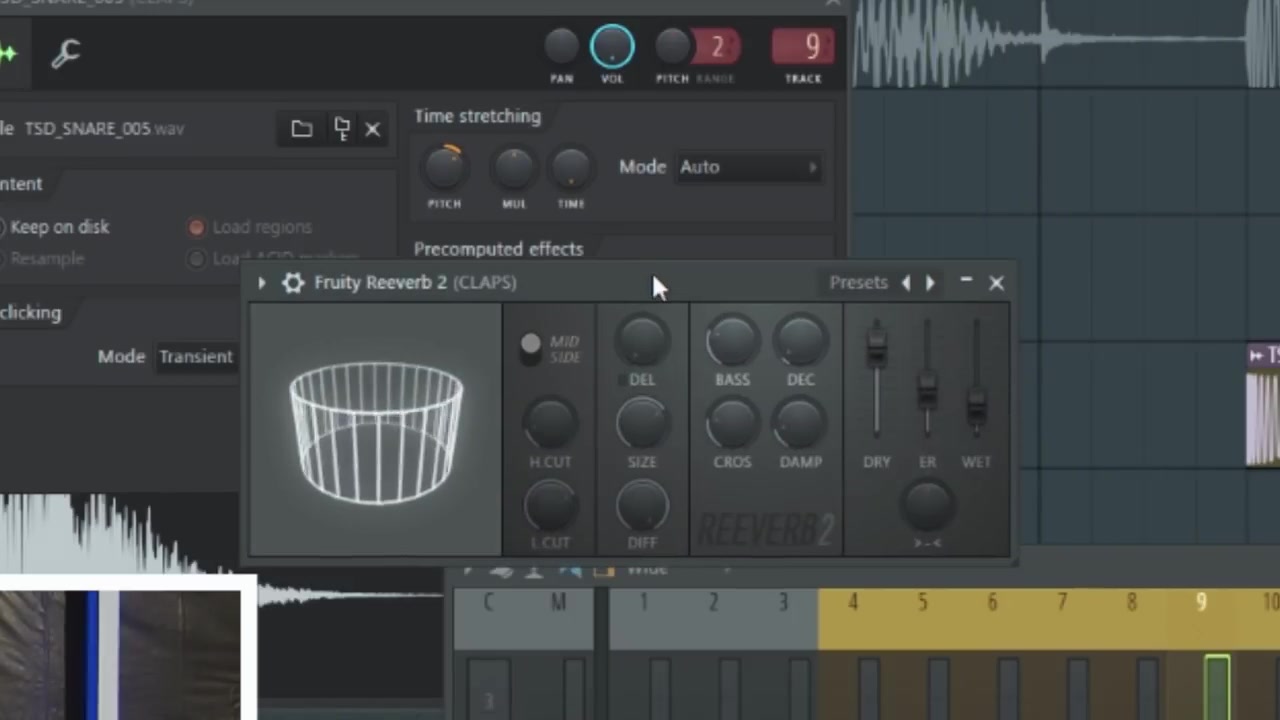Select mixer insert track 7

[1062, 603]
